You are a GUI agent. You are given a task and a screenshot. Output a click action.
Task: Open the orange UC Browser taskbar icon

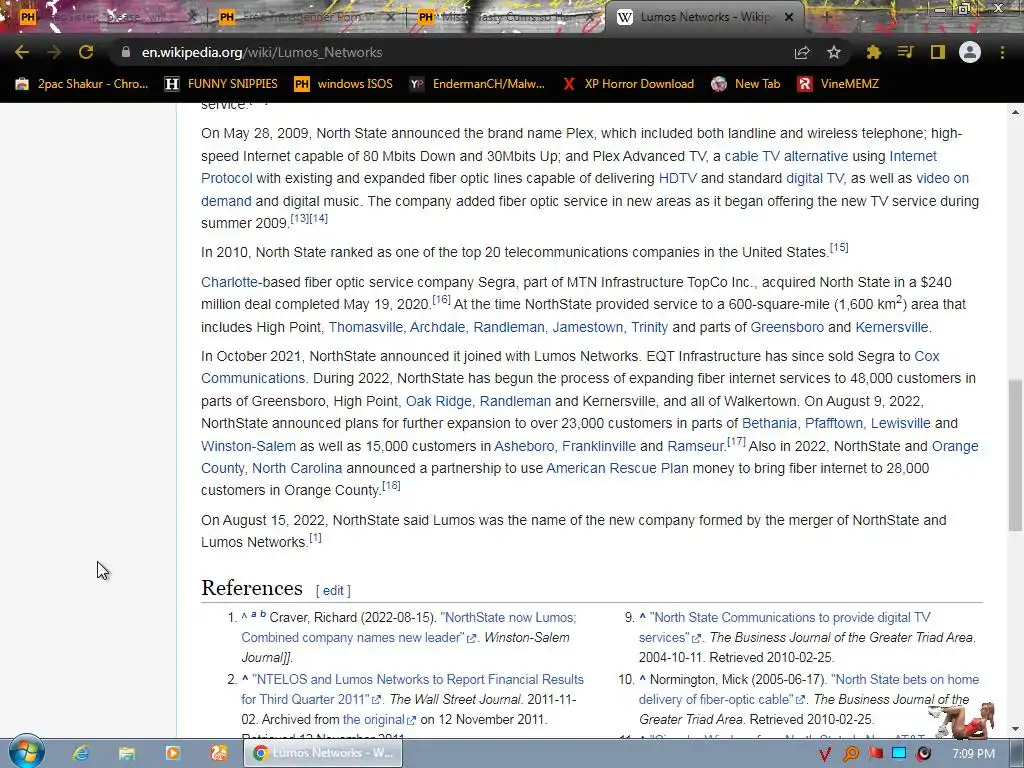click(218, 753)
